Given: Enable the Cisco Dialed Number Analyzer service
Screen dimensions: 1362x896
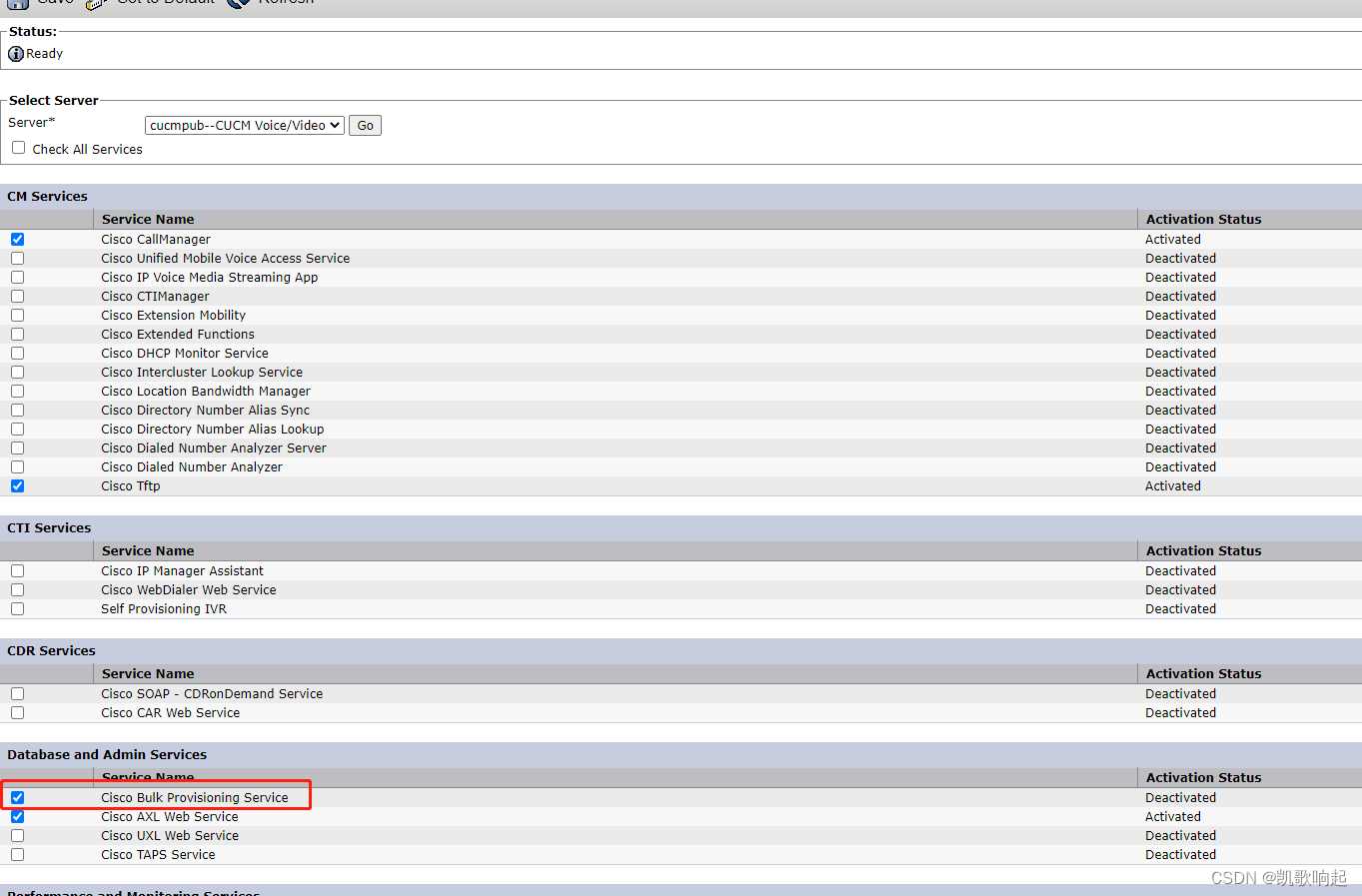Looking at the screenshot, I should (17, 466).
